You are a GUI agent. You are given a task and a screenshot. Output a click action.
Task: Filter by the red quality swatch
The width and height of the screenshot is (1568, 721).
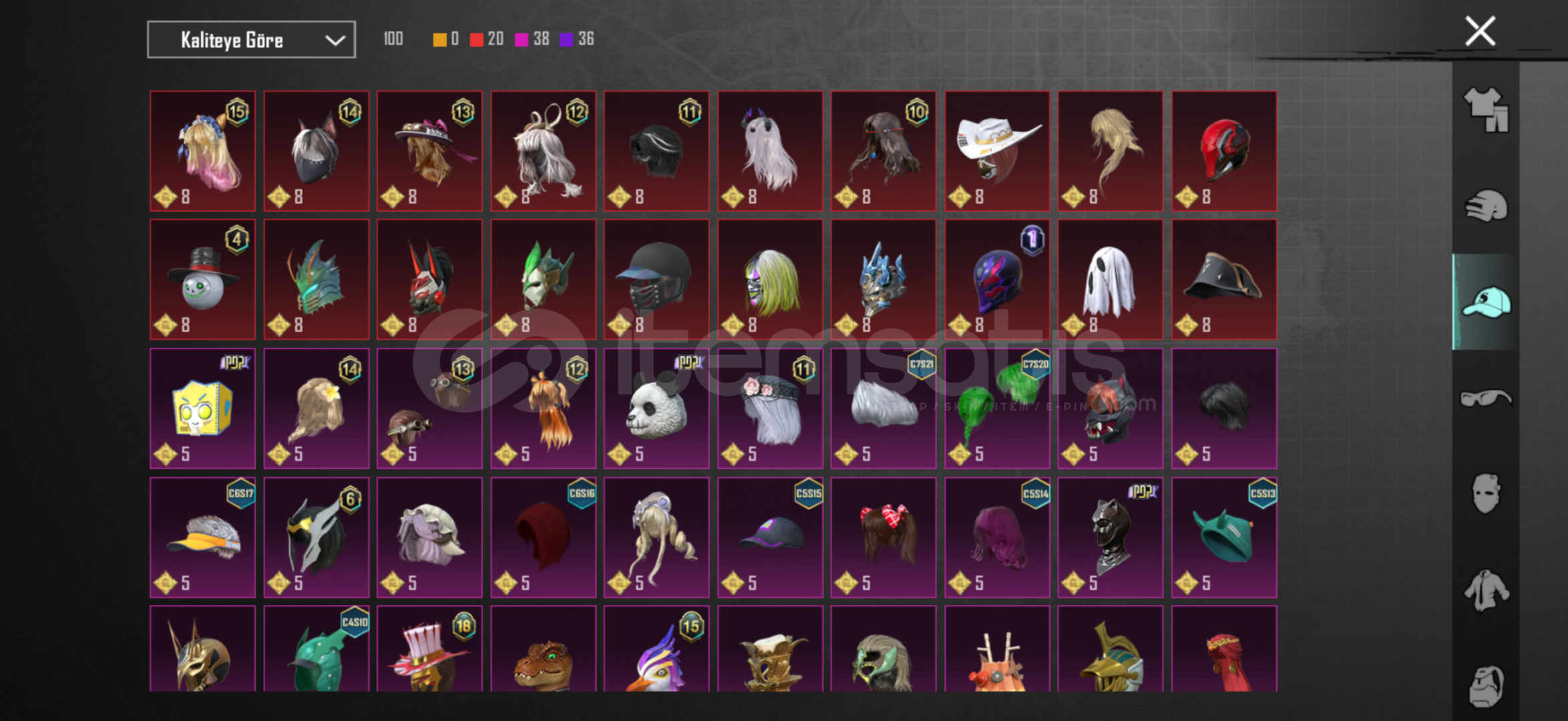click(x=476, y=39)
